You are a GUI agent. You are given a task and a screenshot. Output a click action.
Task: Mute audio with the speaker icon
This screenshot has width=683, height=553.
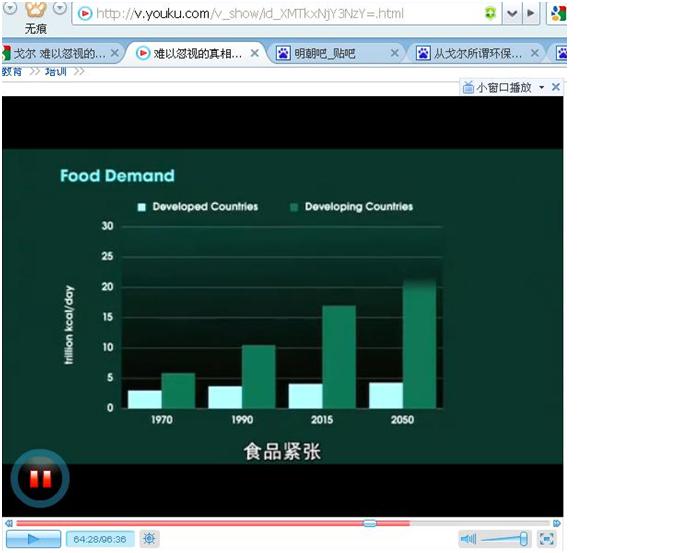click(468, 539)
